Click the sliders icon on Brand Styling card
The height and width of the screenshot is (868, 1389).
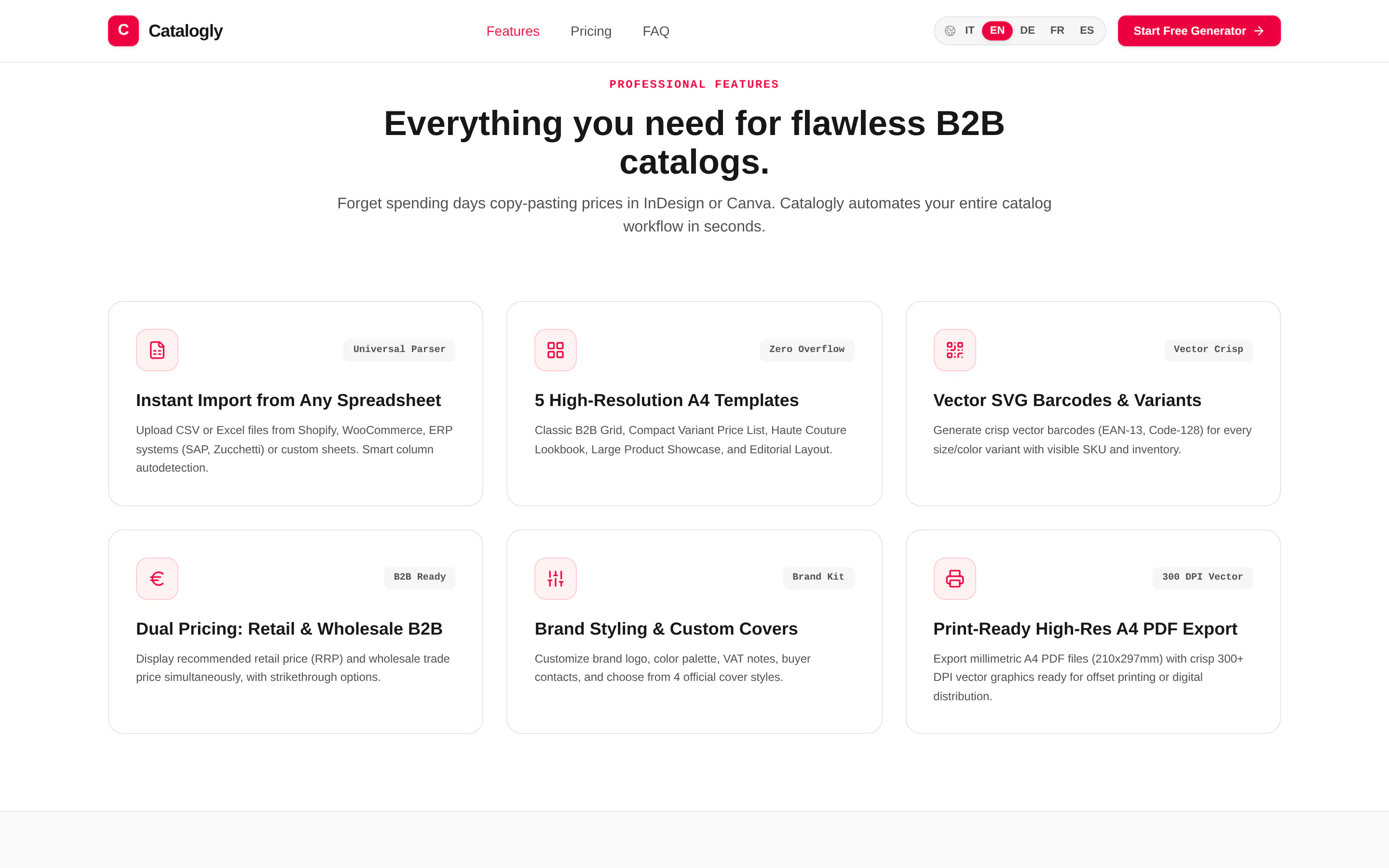[x=555, y=578]
